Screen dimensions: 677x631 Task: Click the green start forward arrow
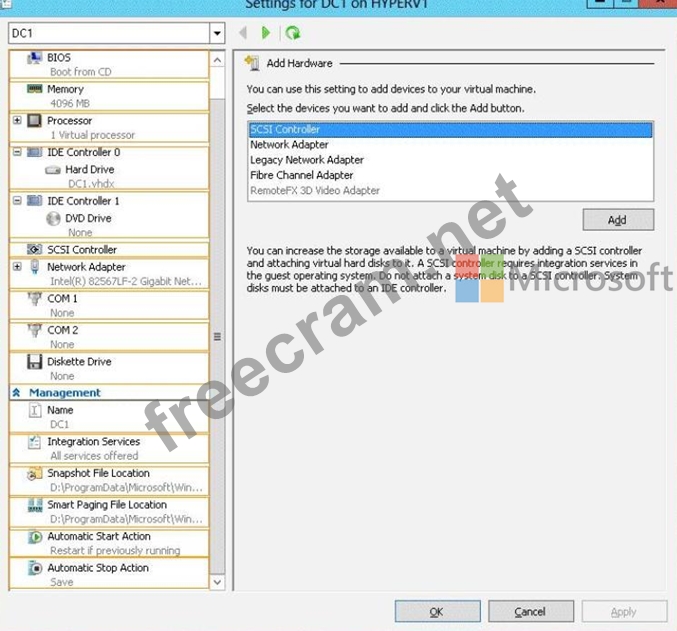(x=266, y=33)
